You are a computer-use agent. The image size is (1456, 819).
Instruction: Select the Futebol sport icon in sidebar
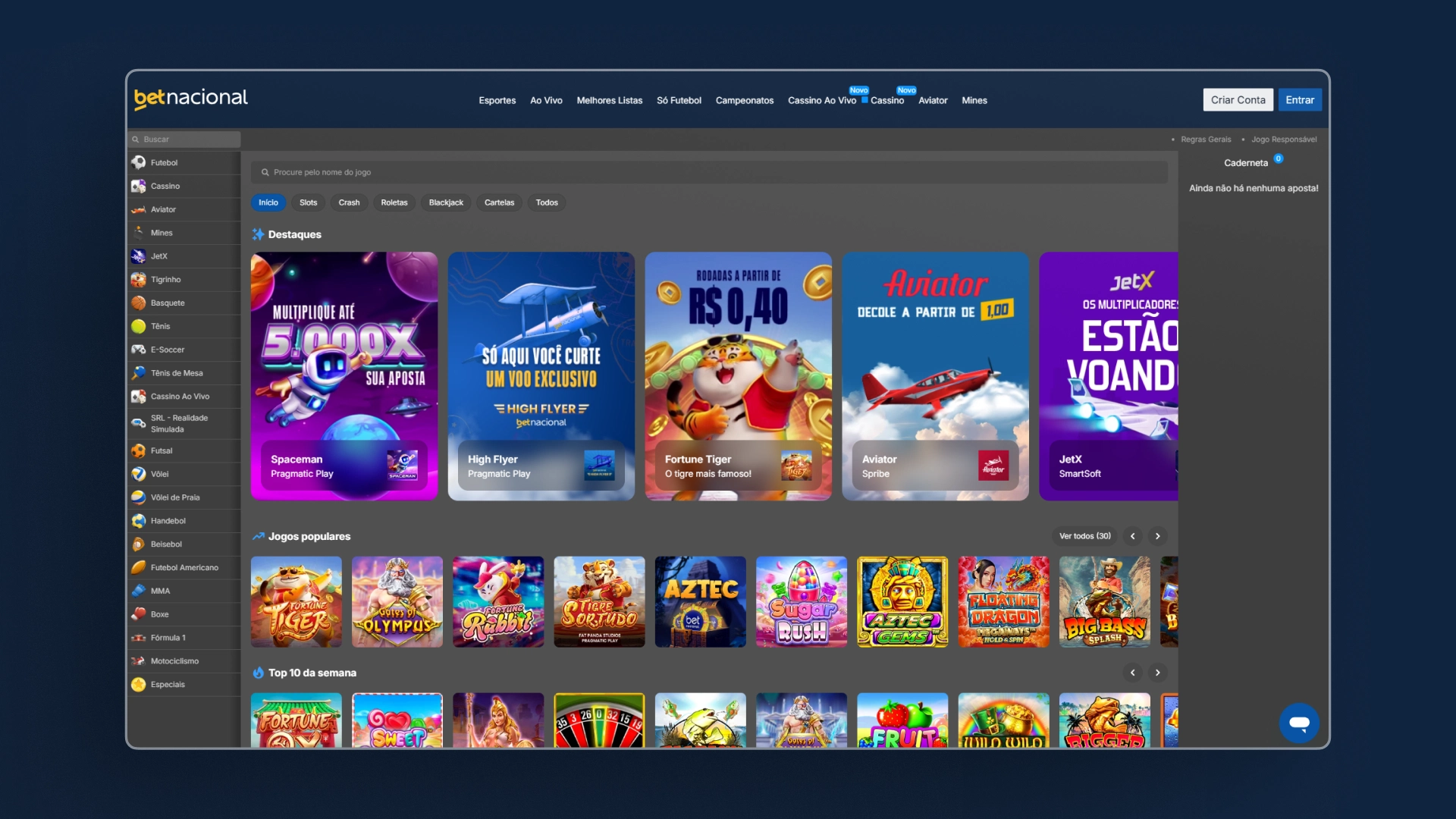pos(140,162)
